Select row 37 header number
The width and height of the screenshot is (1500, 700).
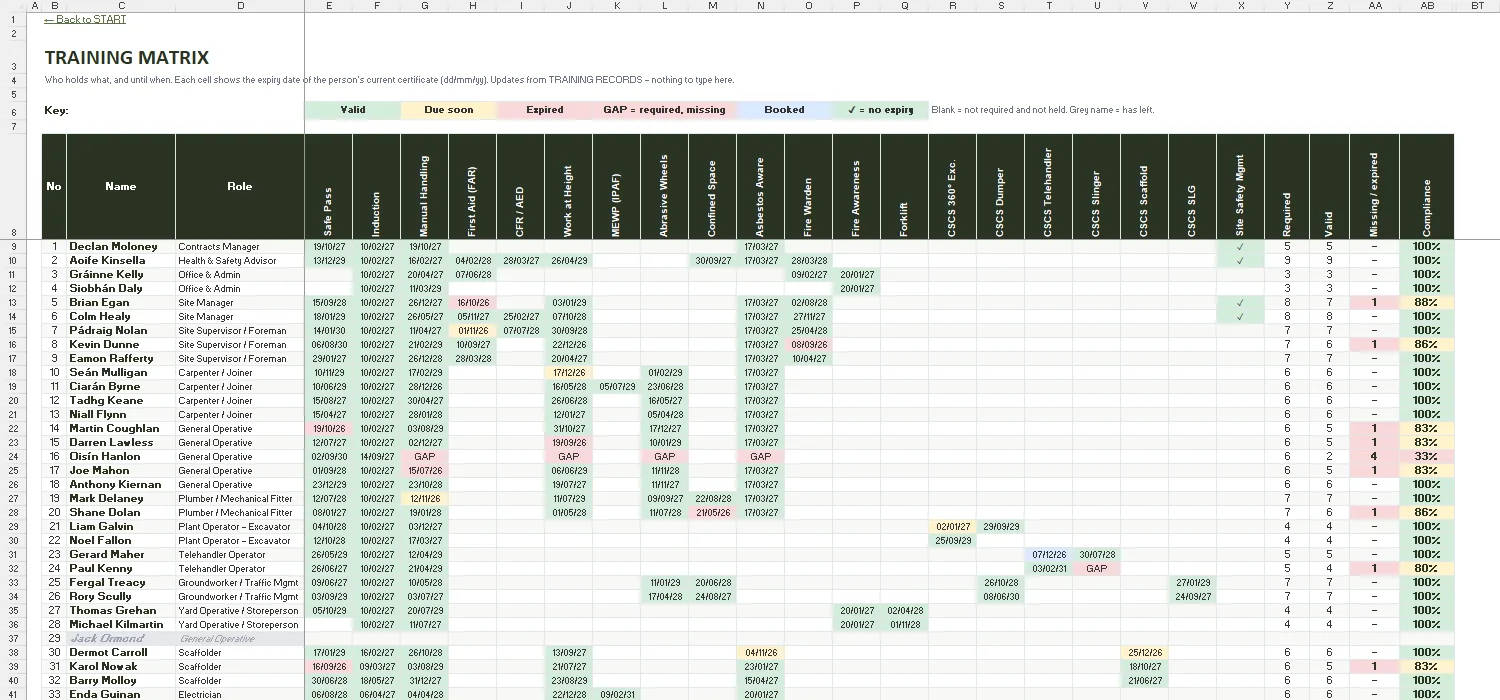pyautogui.click(x=14, y=638)
